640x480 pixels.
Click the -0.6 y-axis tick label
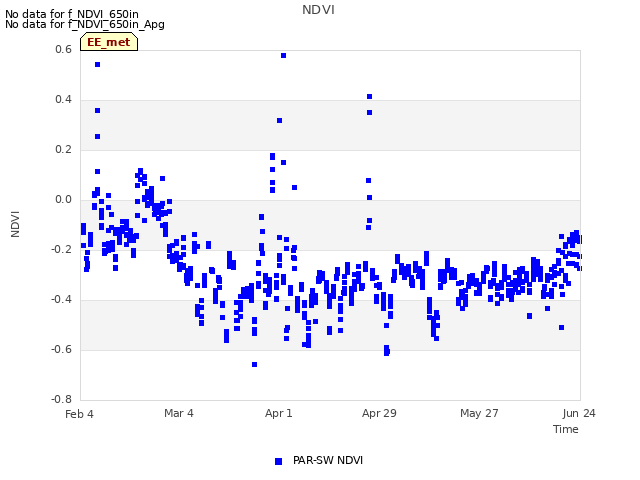pos(61,349)
